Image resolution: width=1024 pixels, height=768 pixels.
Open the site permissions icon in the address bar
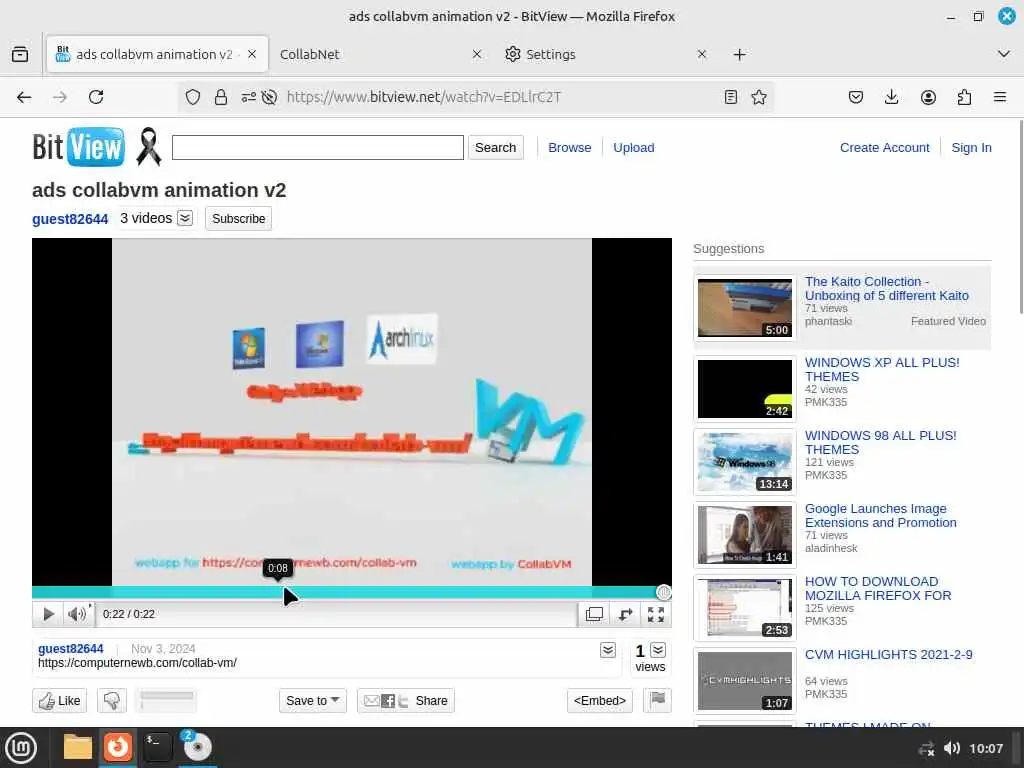(x=248, y=97)
